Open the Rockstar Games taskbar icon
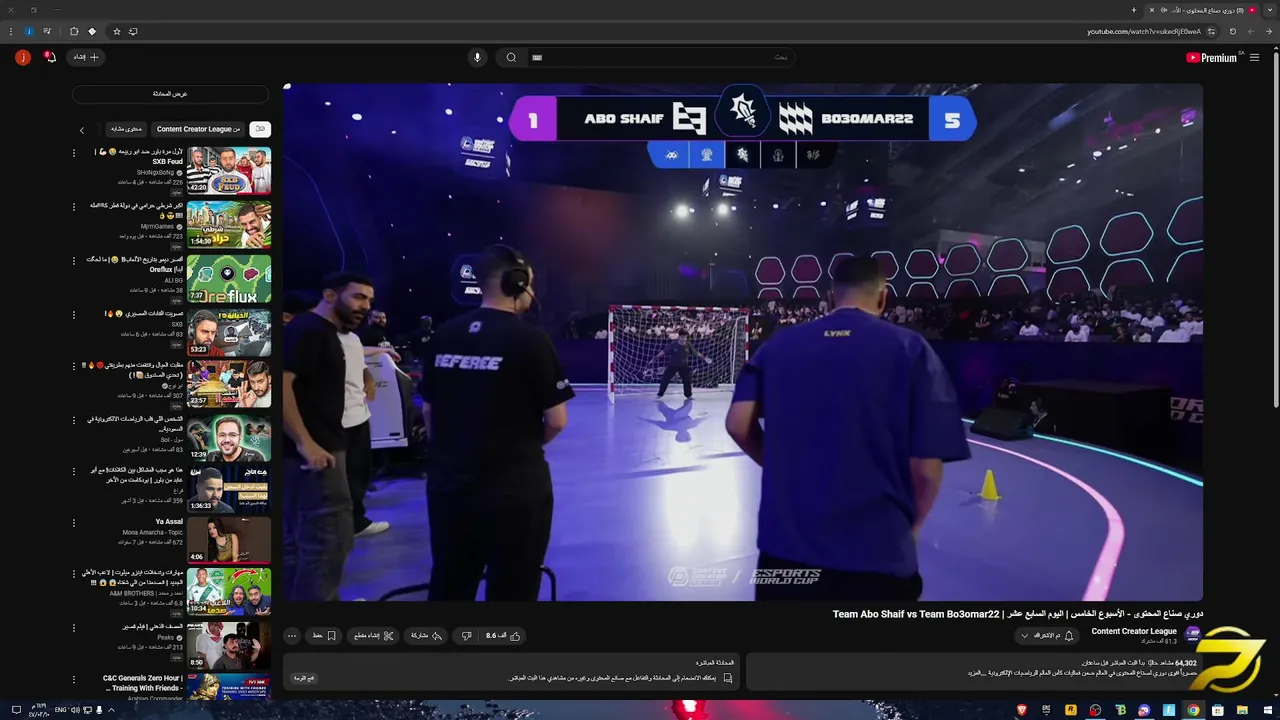Screen dimensions: 1280x720 click(1071, 710)
